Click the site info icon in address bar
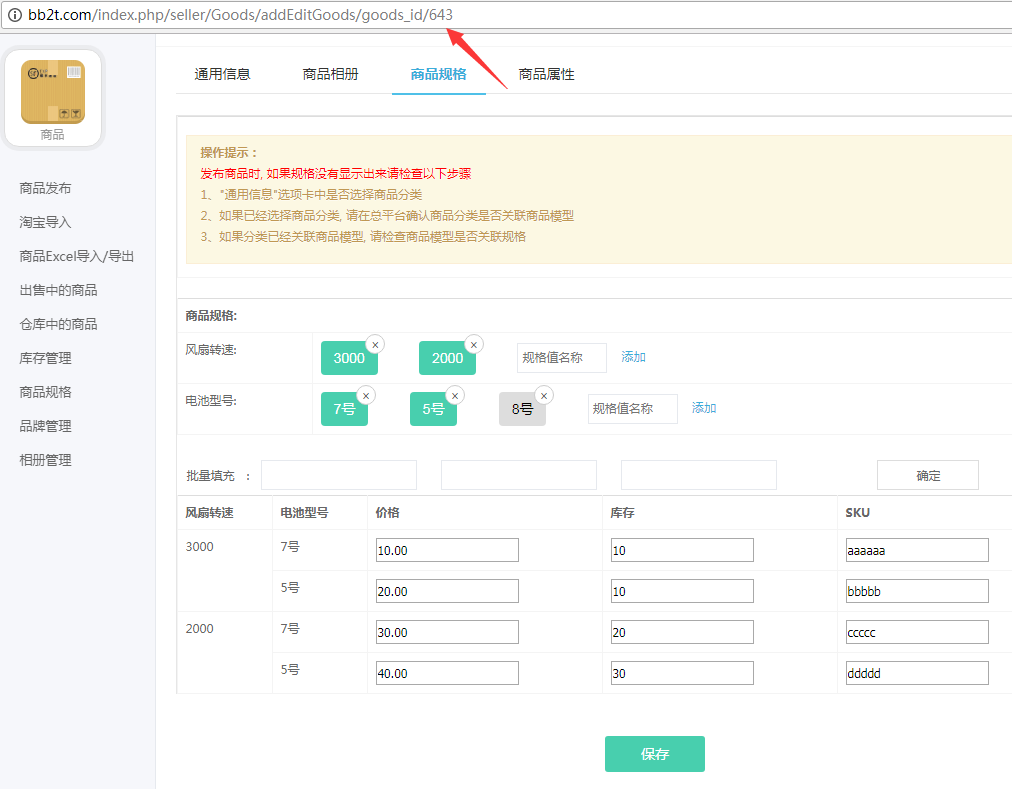The height and width of the screenshot is (789, 1012). (x=14, y=15)
